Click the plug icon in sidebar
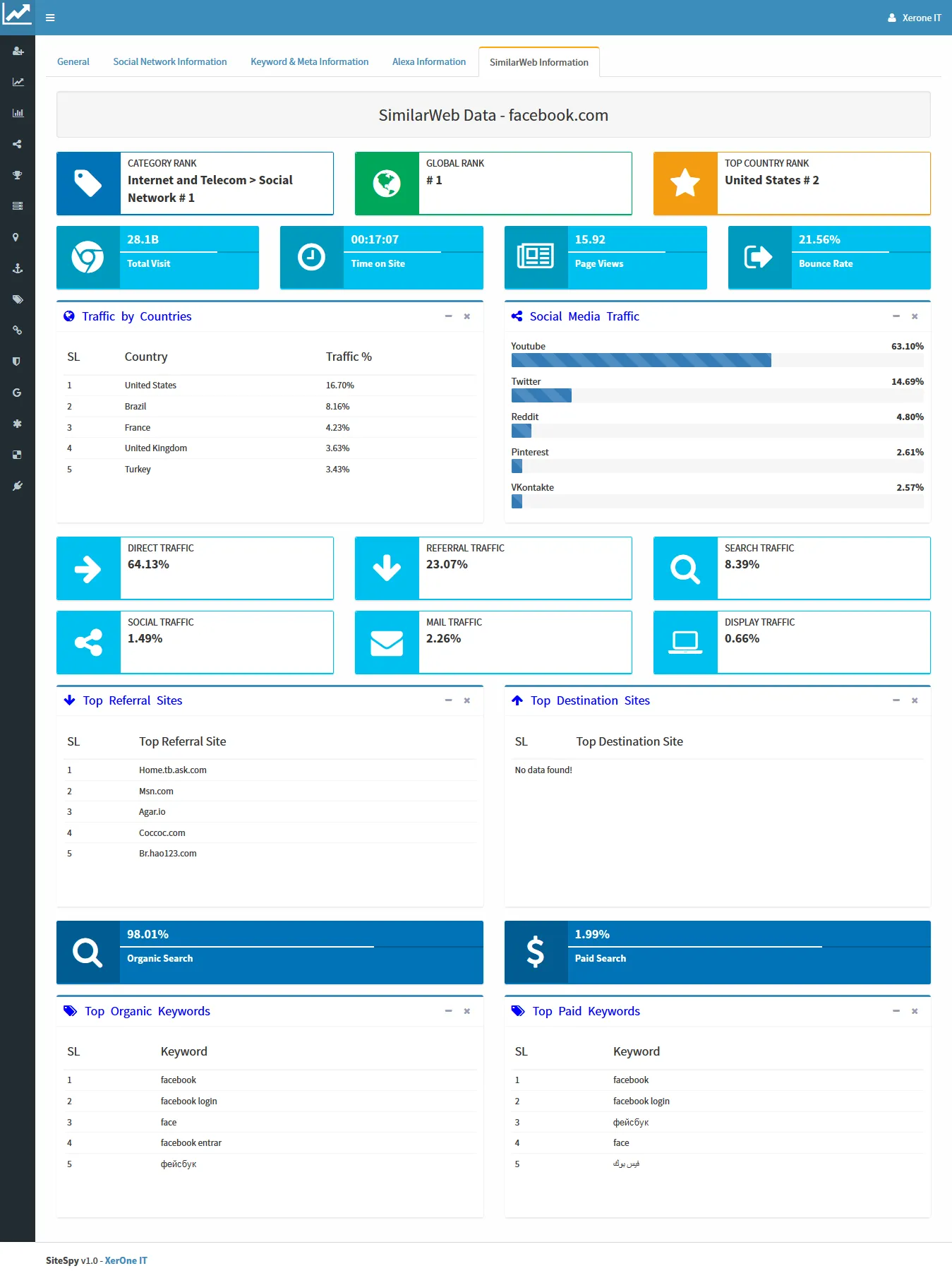Image resolution: width=952 pixels, height=1278 pixels. 18,486
